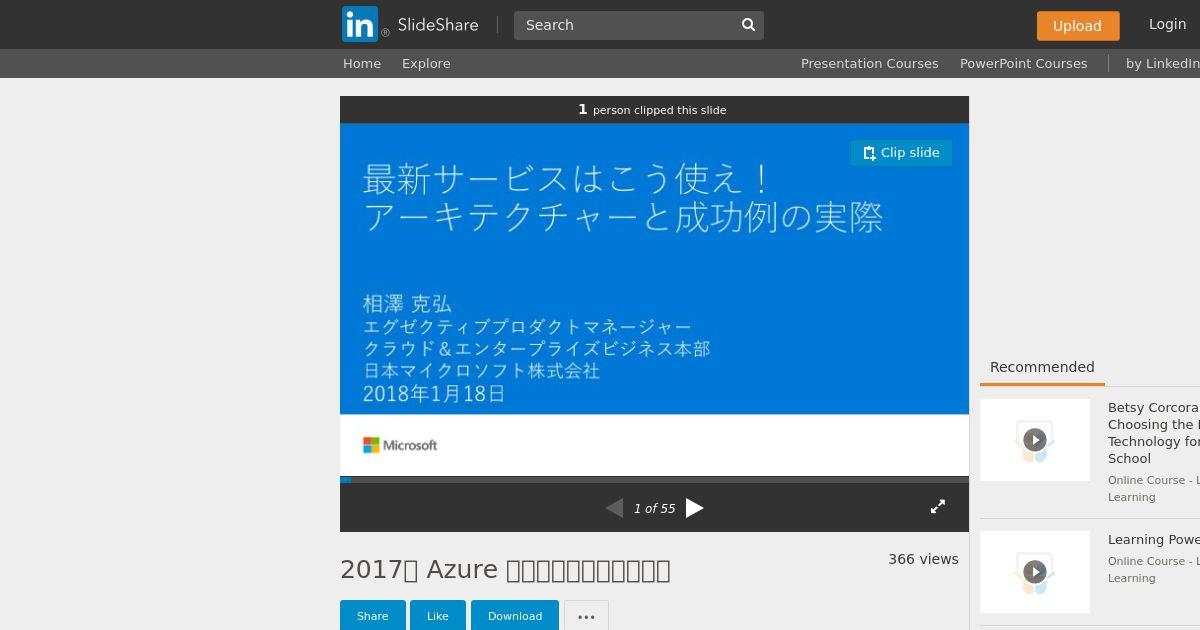1200x630 pixels.
Task: Click the 366 views count
Action: tap(923, 559)
